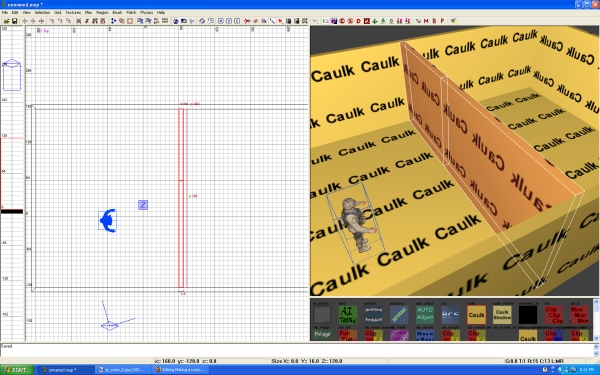Click the red B toolbar icon
The image size is (600, 375).
(434, 21)
